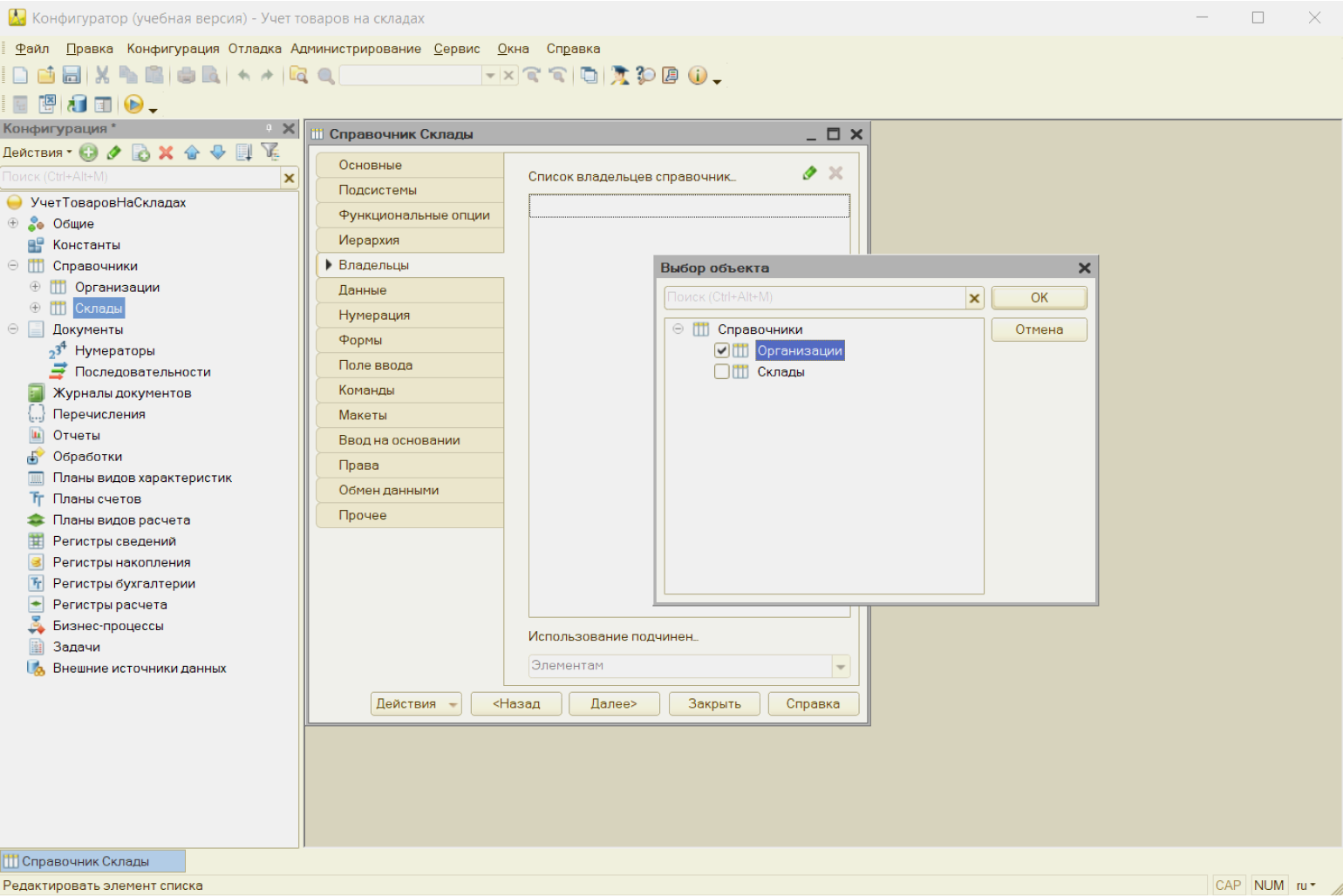
Task: Open the configuration tree filter funnel icon
Action: tap(270, 152)
